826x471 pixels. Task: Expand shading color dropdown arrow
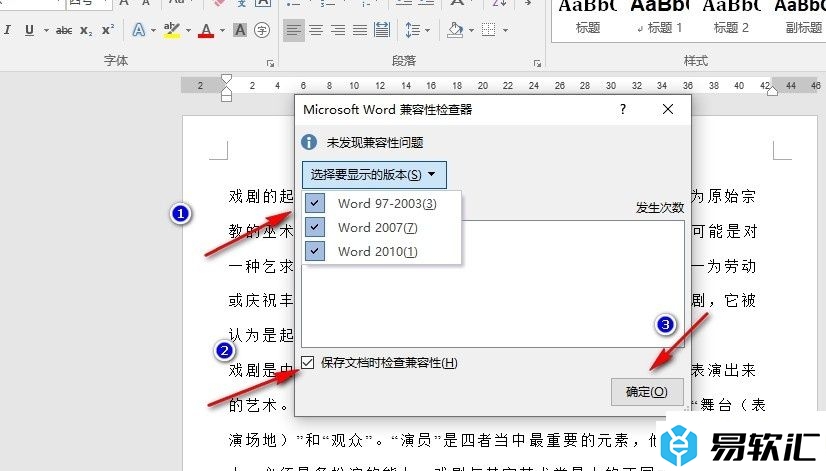471,30
